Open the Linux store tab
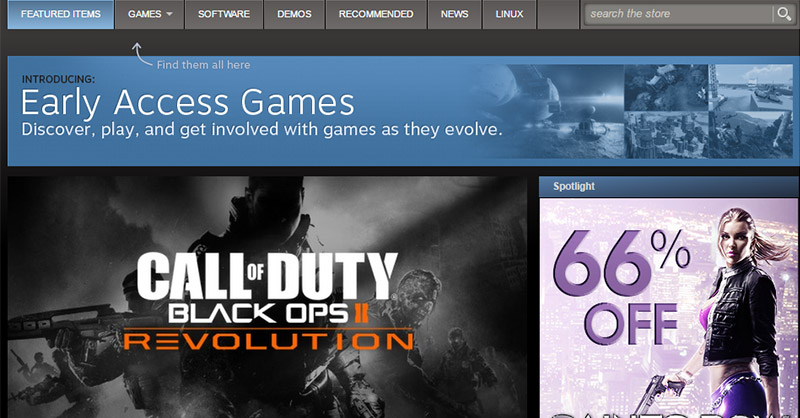The width and height of the screenshot is (800, 418). (509, 15)
